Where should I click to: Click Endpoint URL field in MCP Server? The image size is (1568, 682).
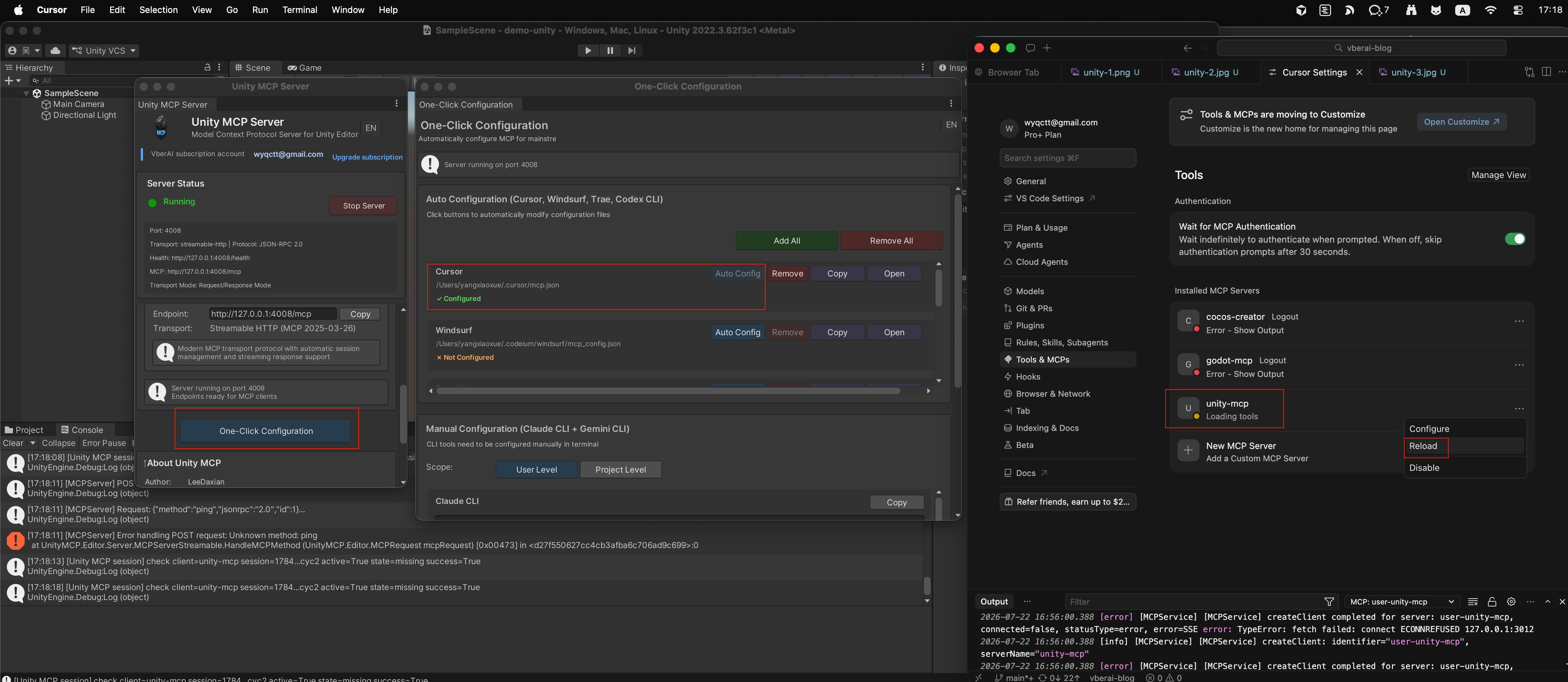272,314
